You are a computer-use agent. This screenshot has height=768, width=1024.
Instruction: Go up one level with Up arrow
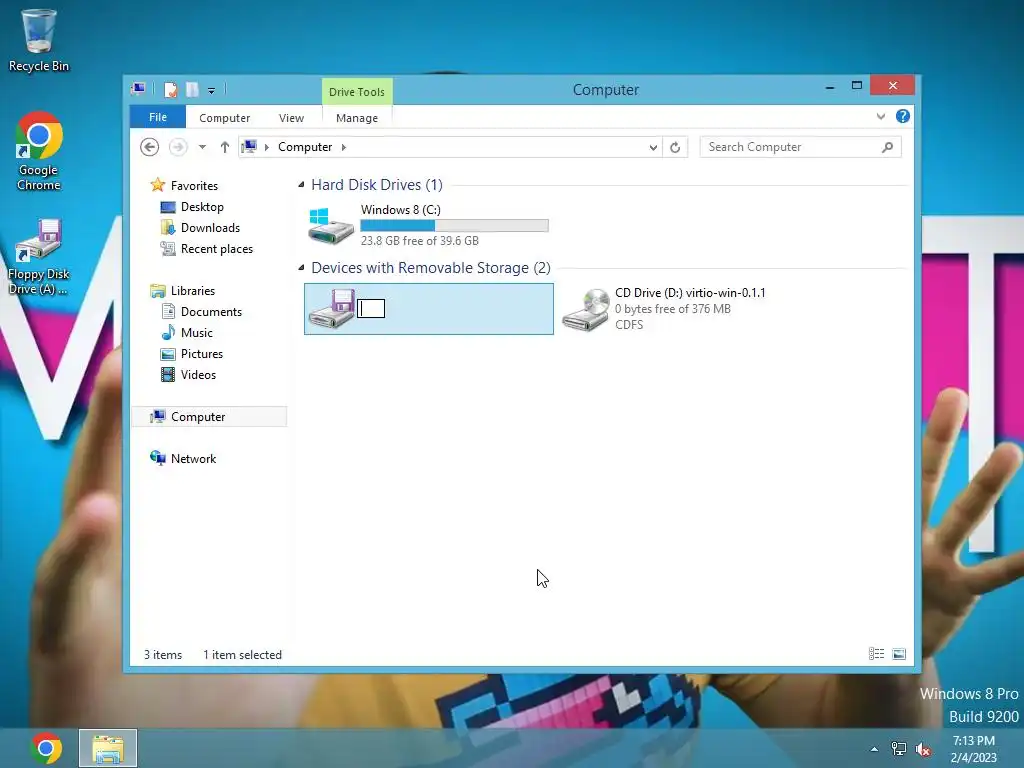[225, 147]
